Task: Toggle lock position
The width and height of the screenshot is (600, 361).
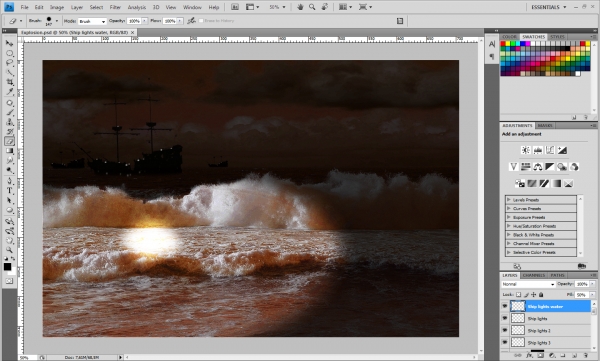Action: tap(533, 294)
